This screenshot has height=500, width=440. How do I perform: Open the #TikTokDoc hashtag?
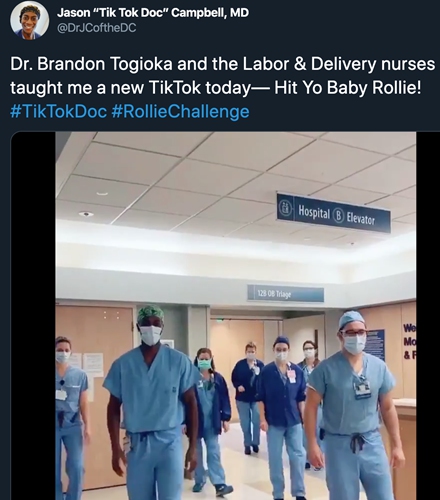pos(58,111)
